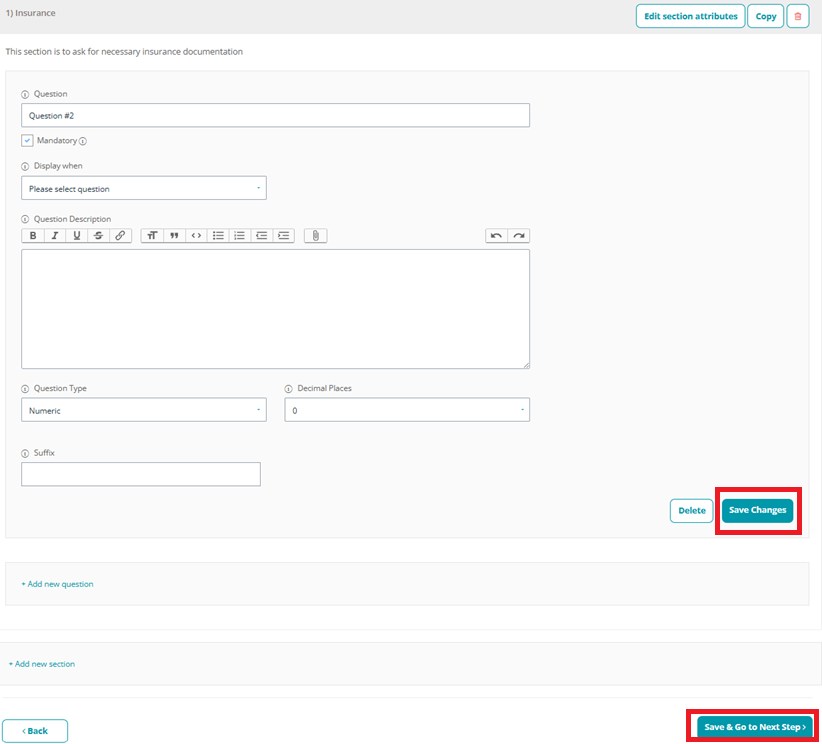Open the heading text size tool
The width and height of the screenshot is (822, 744).
(152, 235)
